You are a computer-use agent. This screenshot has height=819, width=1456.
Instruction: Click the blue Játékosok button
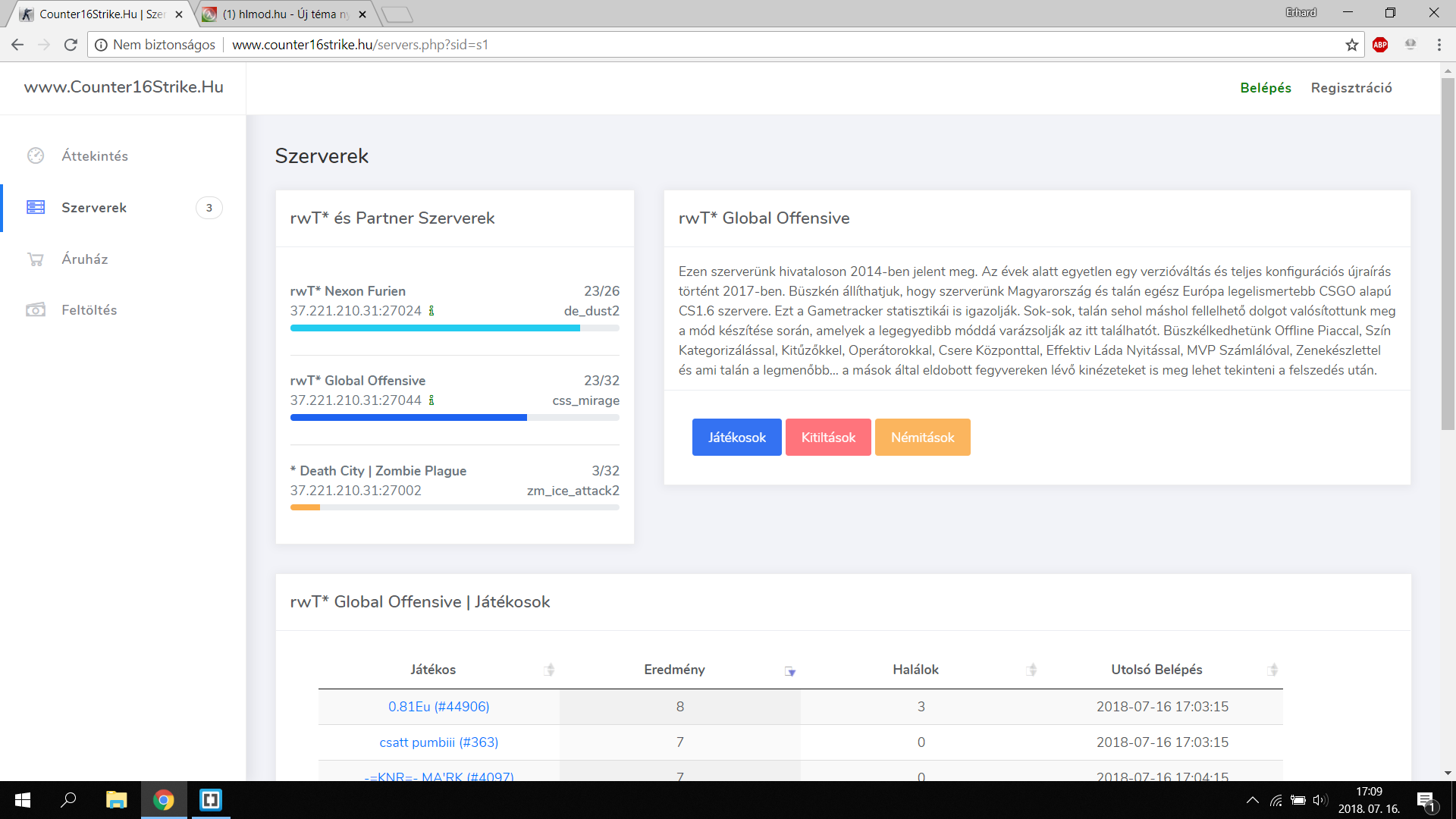[736, 438]
